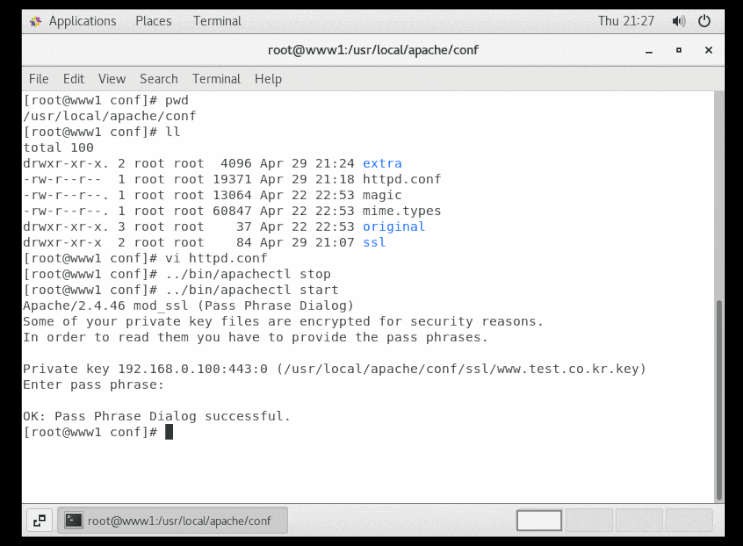Open the Edit menu
The width and height of the screenshot is (743, 546).
coord(73,79)
